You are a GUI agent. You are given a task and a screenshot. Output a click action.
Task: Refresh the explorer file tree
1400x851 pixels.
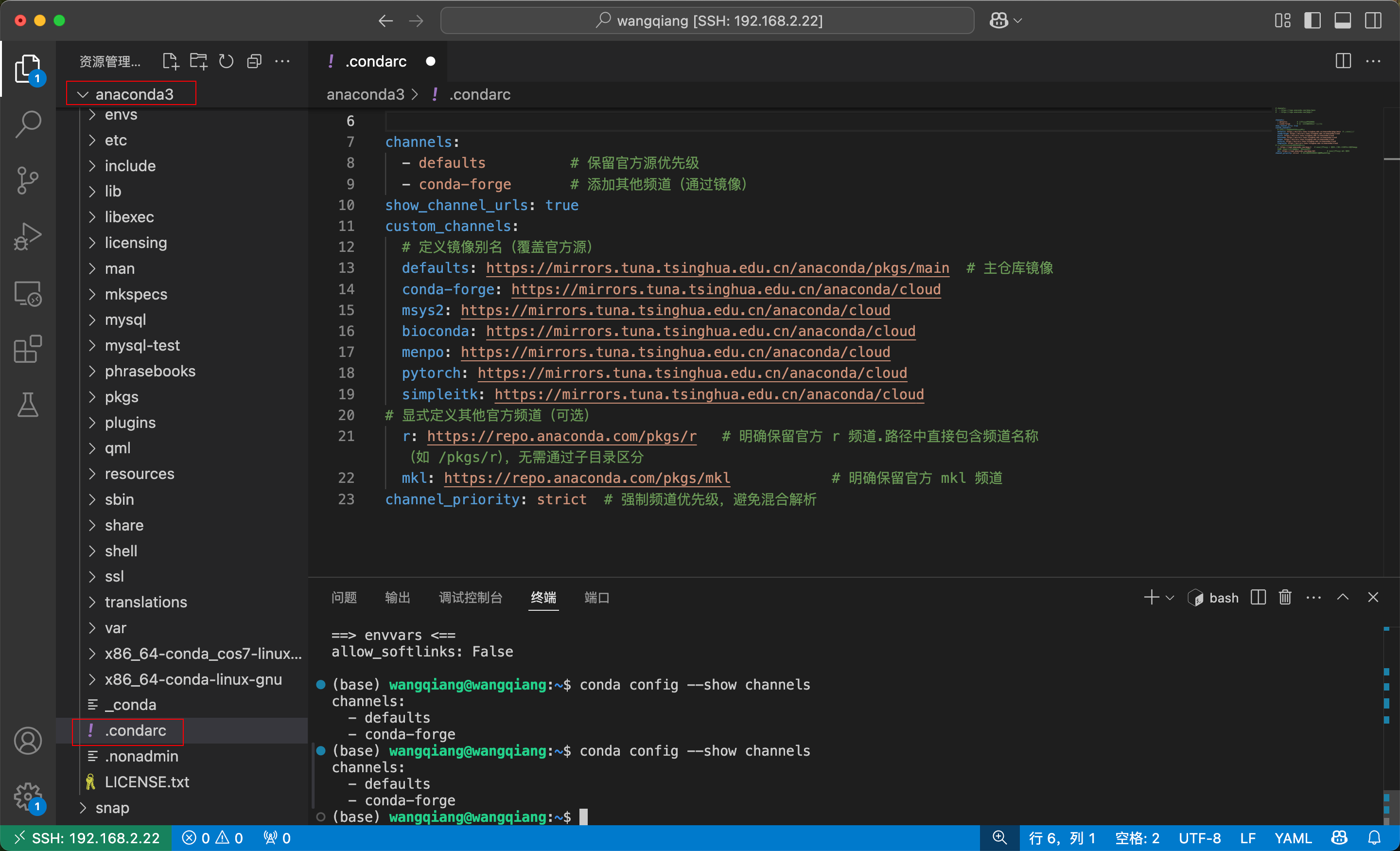[226, 61]
